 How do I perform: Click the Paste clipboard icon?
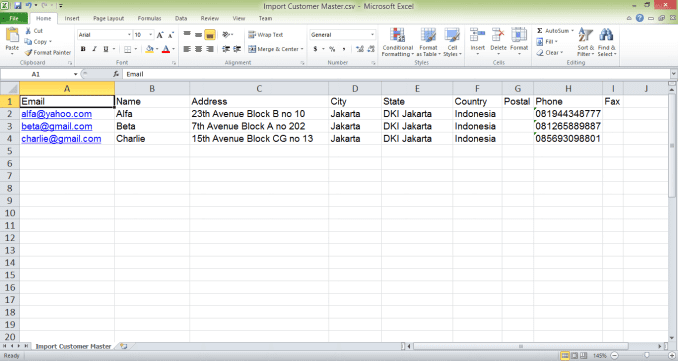click(12, 35)
